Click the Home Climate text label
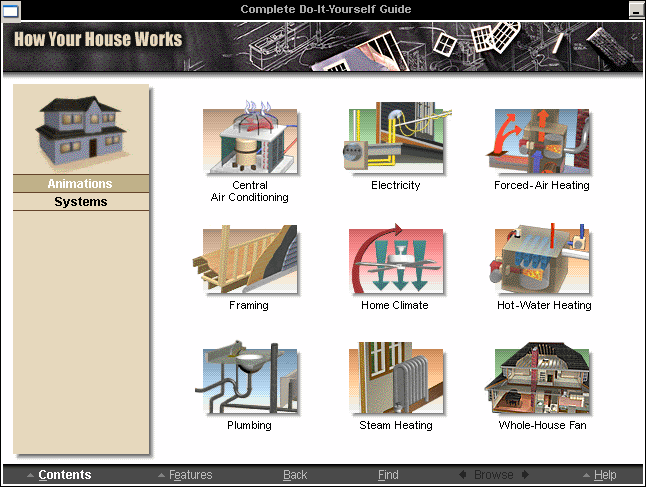This screenshot has width=646, height=487. (x=395, y=305)
